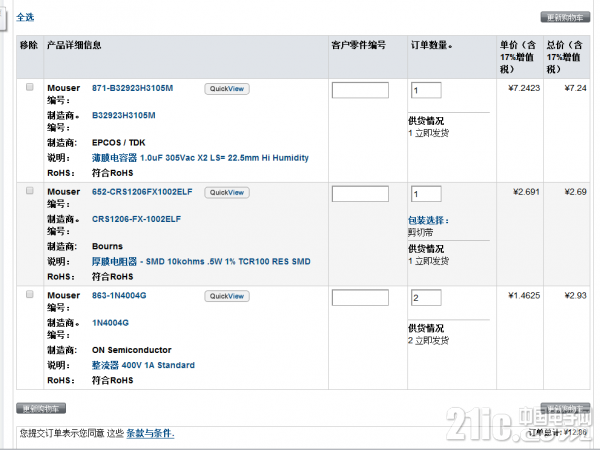Check remove box for 871-B32923H3105M row
Viewport: 600px width, 450px height.
[29, 87]
